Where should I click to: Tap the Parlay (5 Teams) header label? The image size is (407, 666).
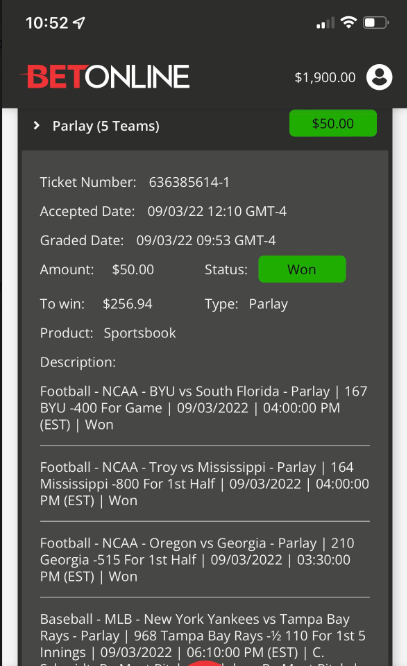coord(106,126)
